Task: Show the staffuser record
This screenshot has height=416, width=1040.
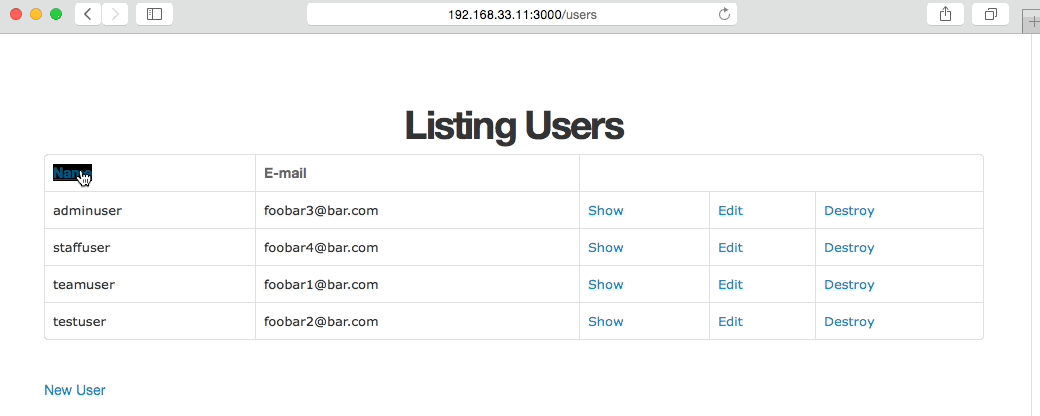Action: click(606, 247)
